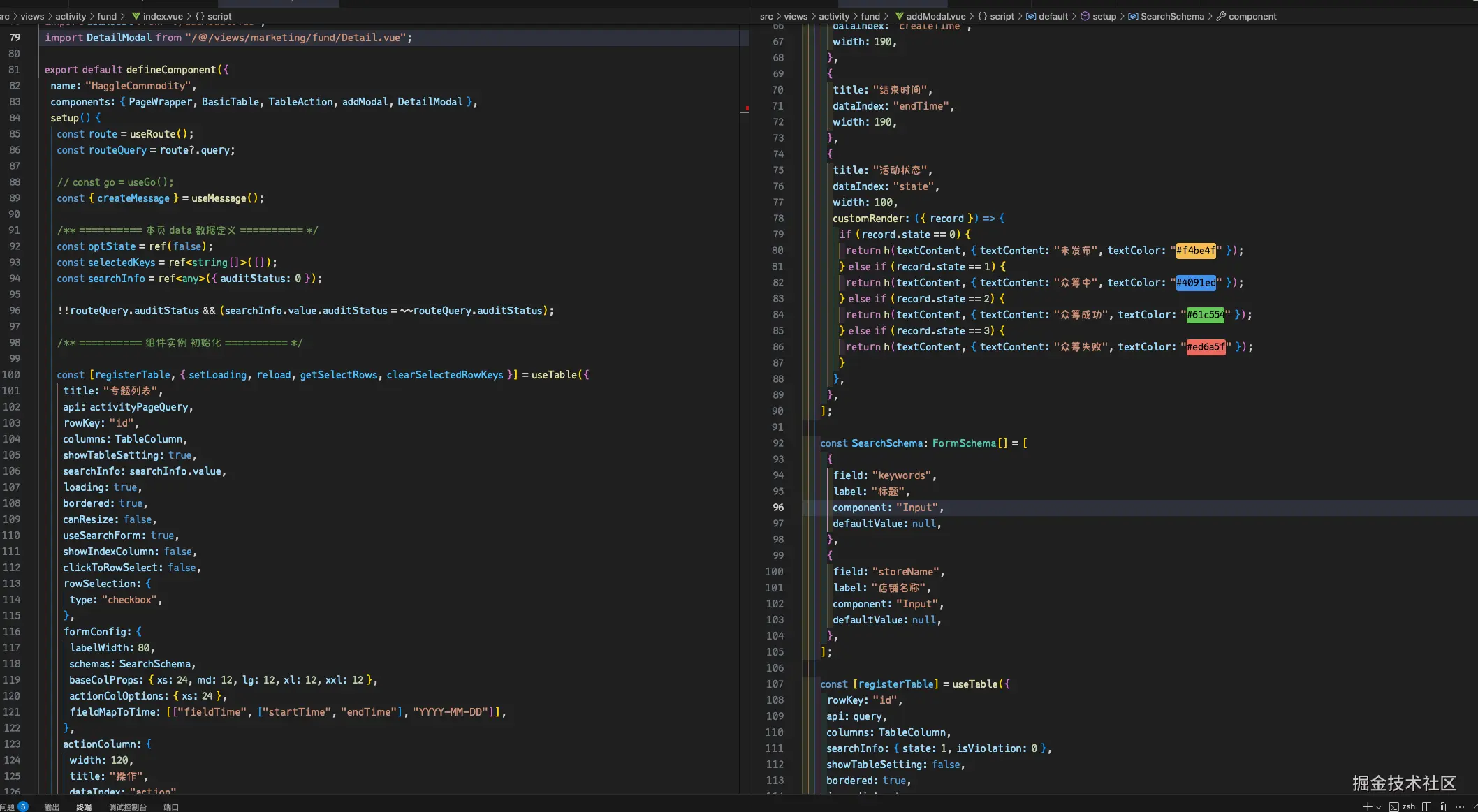Click the wrench icon beside component breadcrumb
Viewport: 1478px width, 812px height.
click(x=1221, y=16)
